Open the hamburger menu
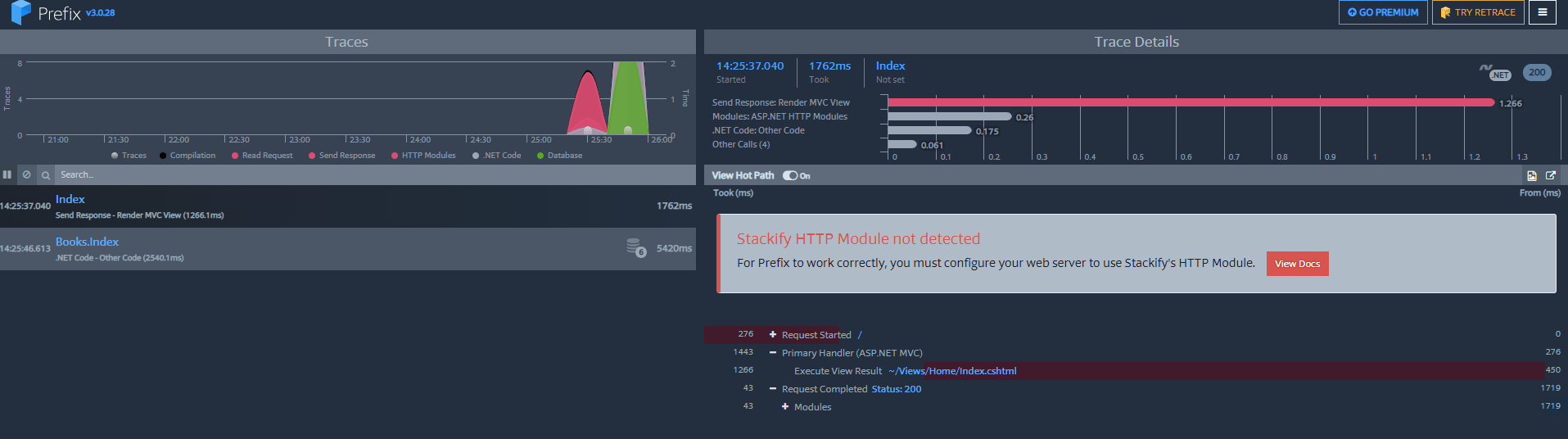Image resolution: width=1568 pixels, height=439 pixels. coord(1543,12)
